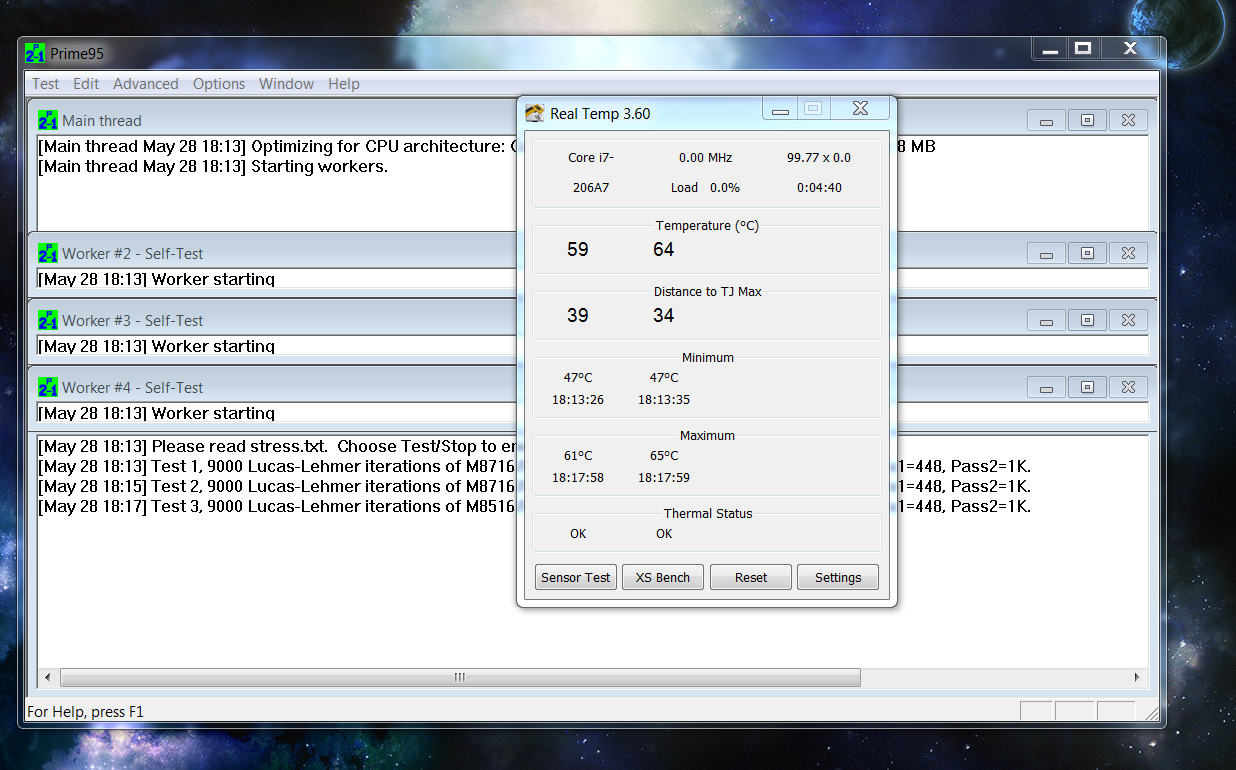Minimize the Prime95 main window

(x=1048, y=49)
